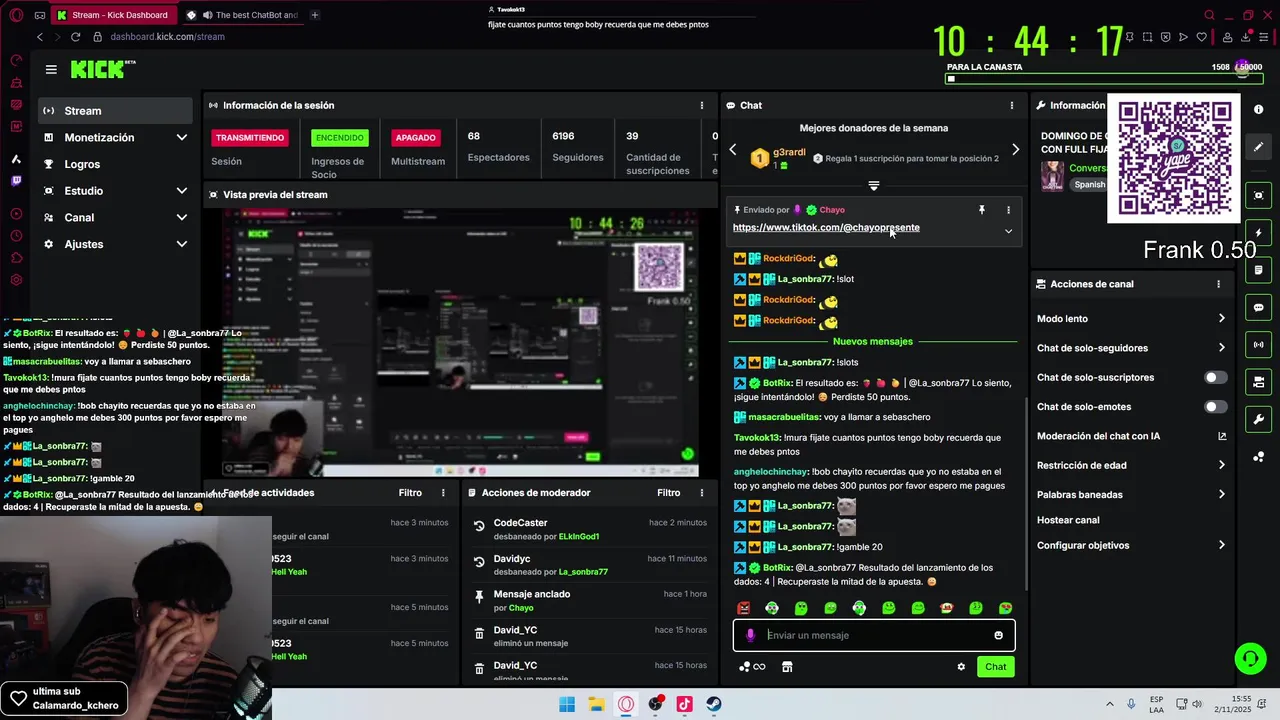Reload the page with refresh button
This screenshot has width=1280, height=720.
click(75, 37)
